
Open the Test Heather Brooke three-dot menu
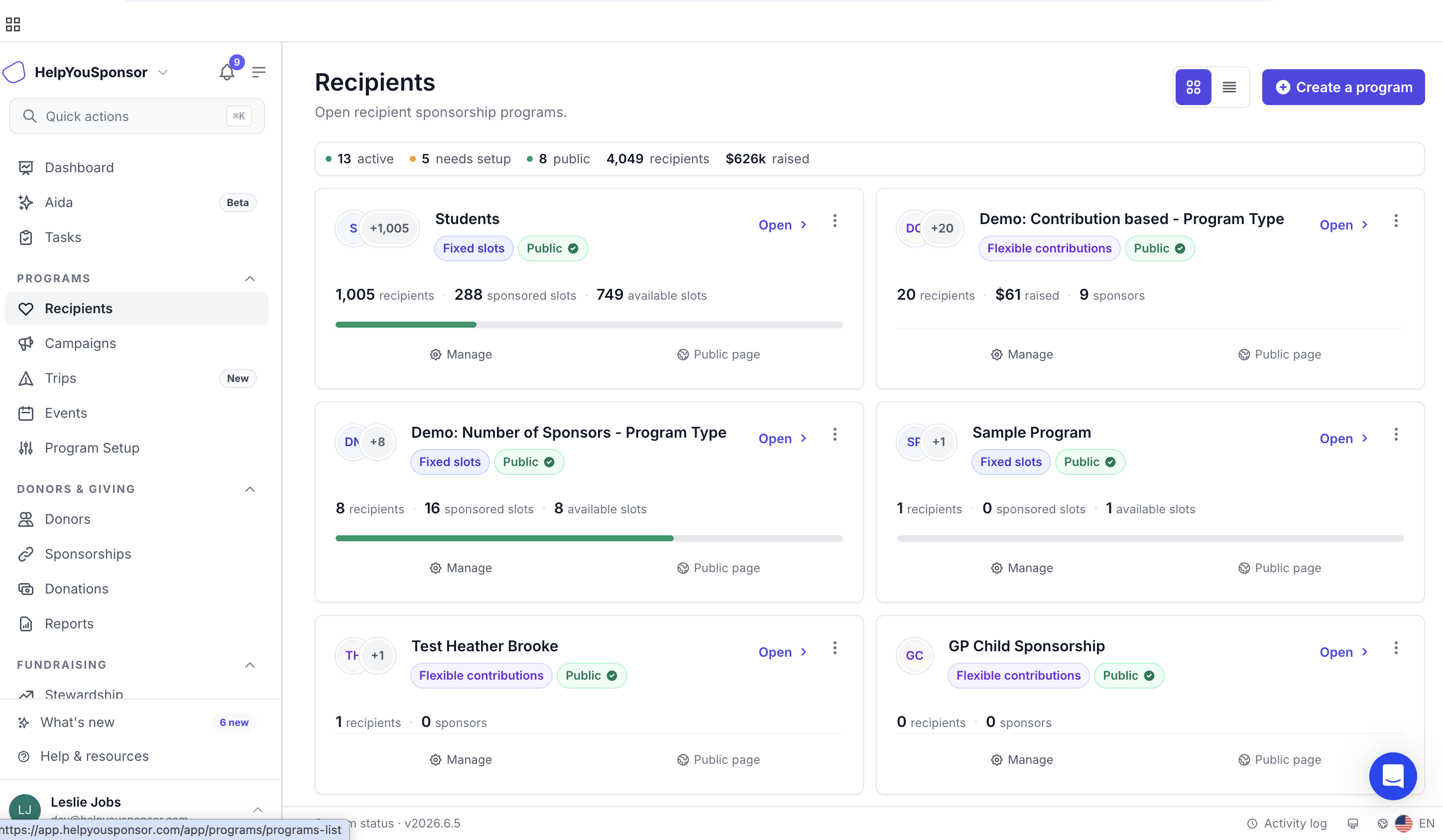tap(835, 648)
